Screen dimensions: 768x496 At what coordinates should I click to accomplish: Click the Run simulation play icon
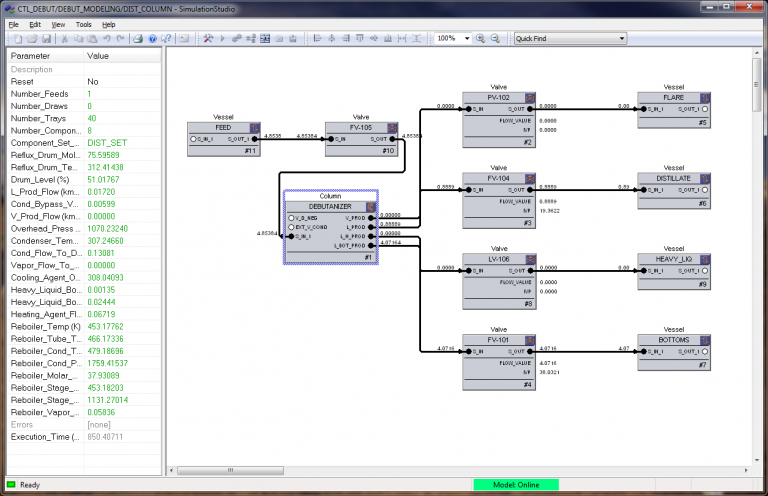[224, 38]
